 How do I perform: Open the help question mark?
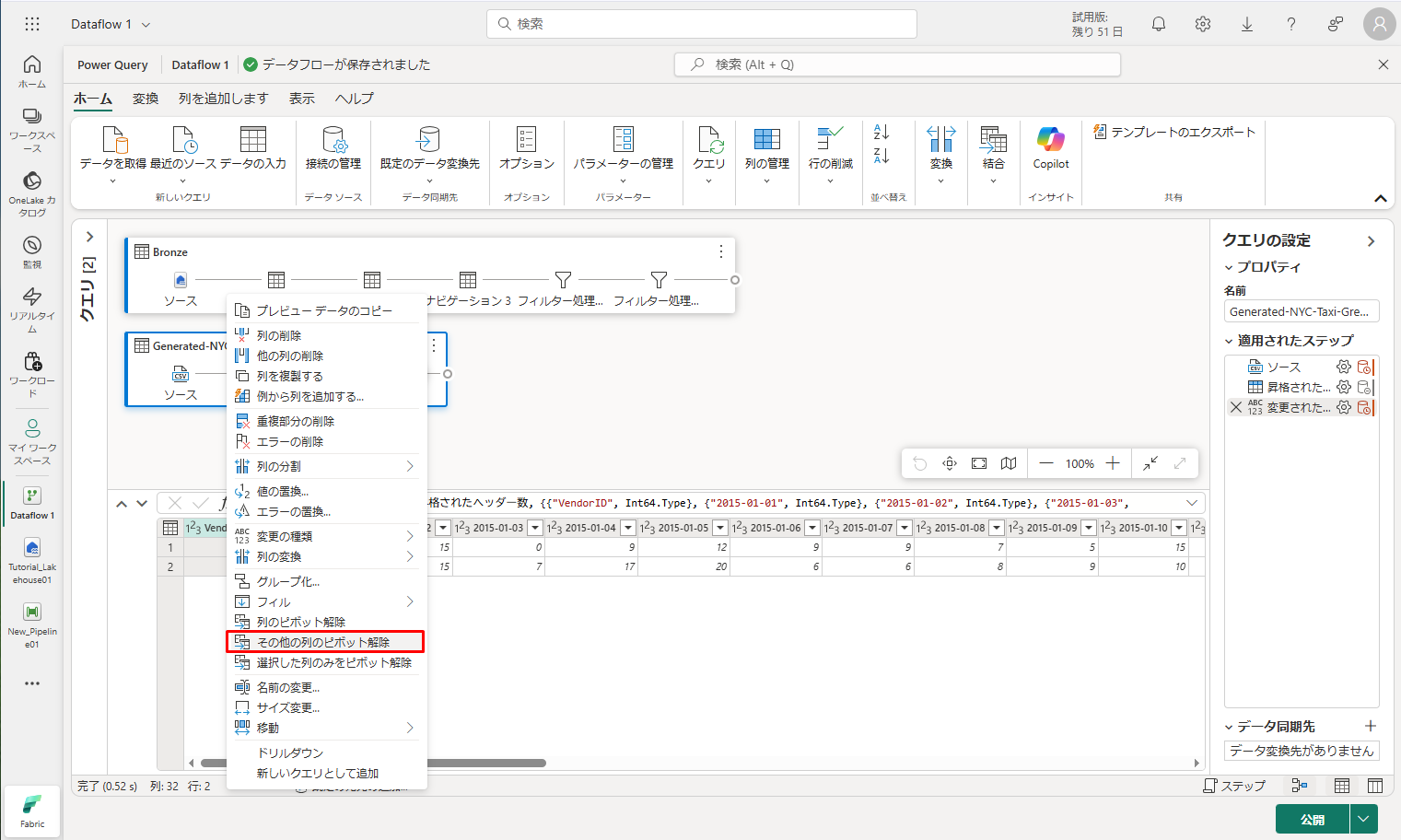coord(1291,24)
